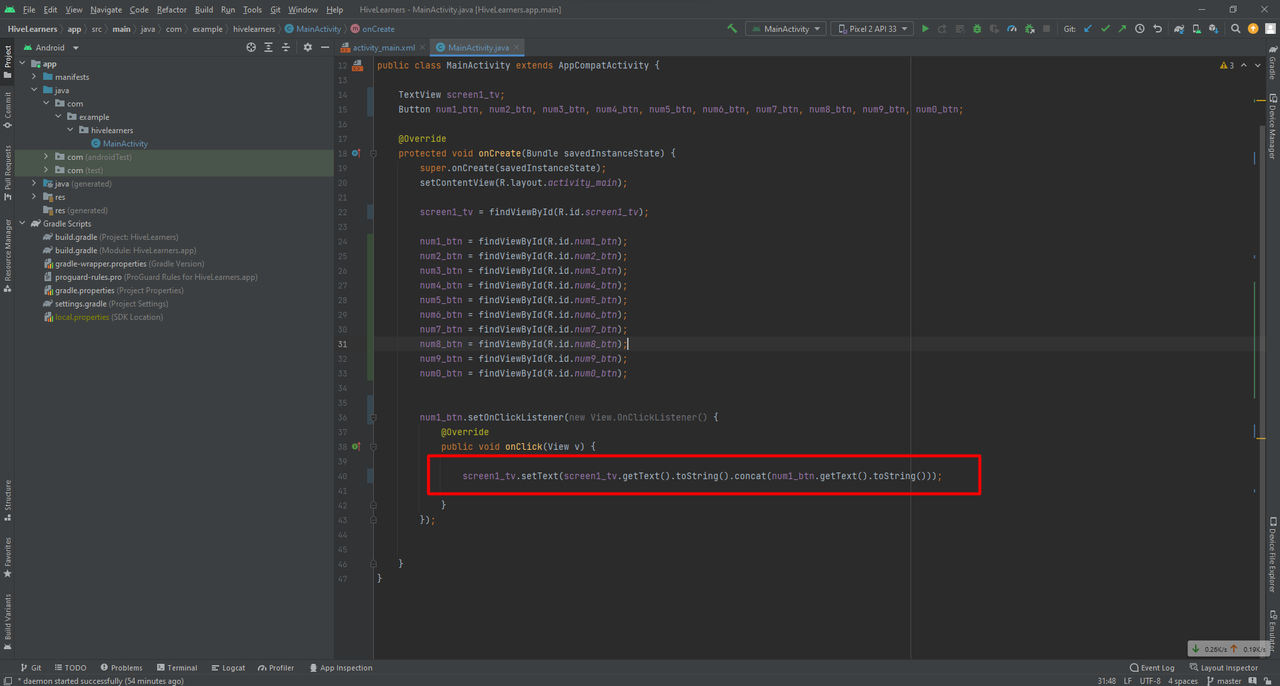Click the Git Rollback undo arrow

click(x=1157, y=29)
